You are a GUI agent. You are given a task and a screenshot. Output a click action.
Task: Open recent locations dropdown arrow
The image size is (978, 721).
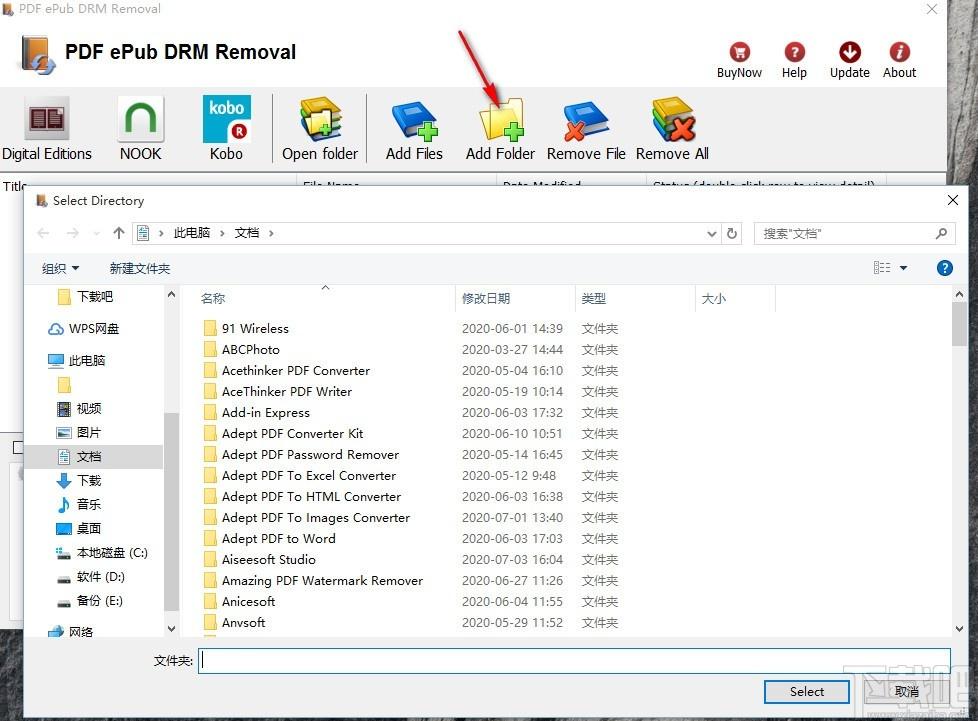click(96, 233)
